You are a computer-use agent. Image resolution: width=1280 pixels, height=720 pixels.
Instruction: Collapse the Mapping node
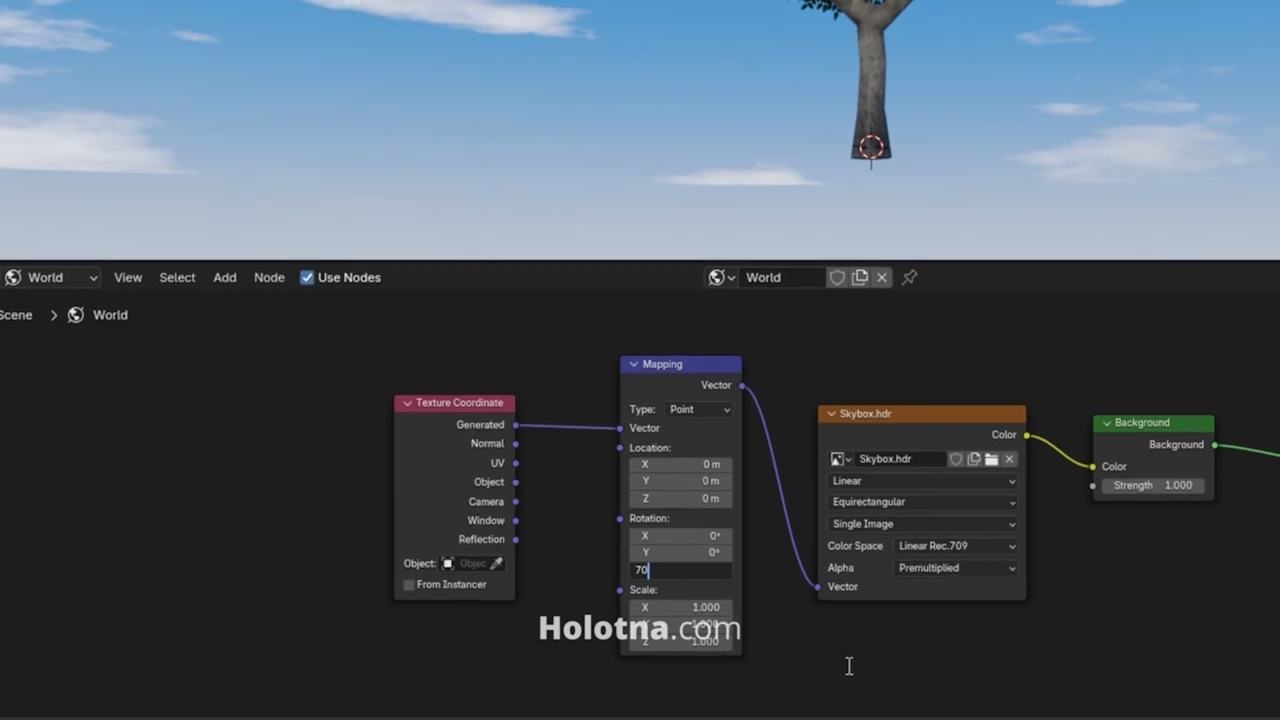(x=633, y=365)
